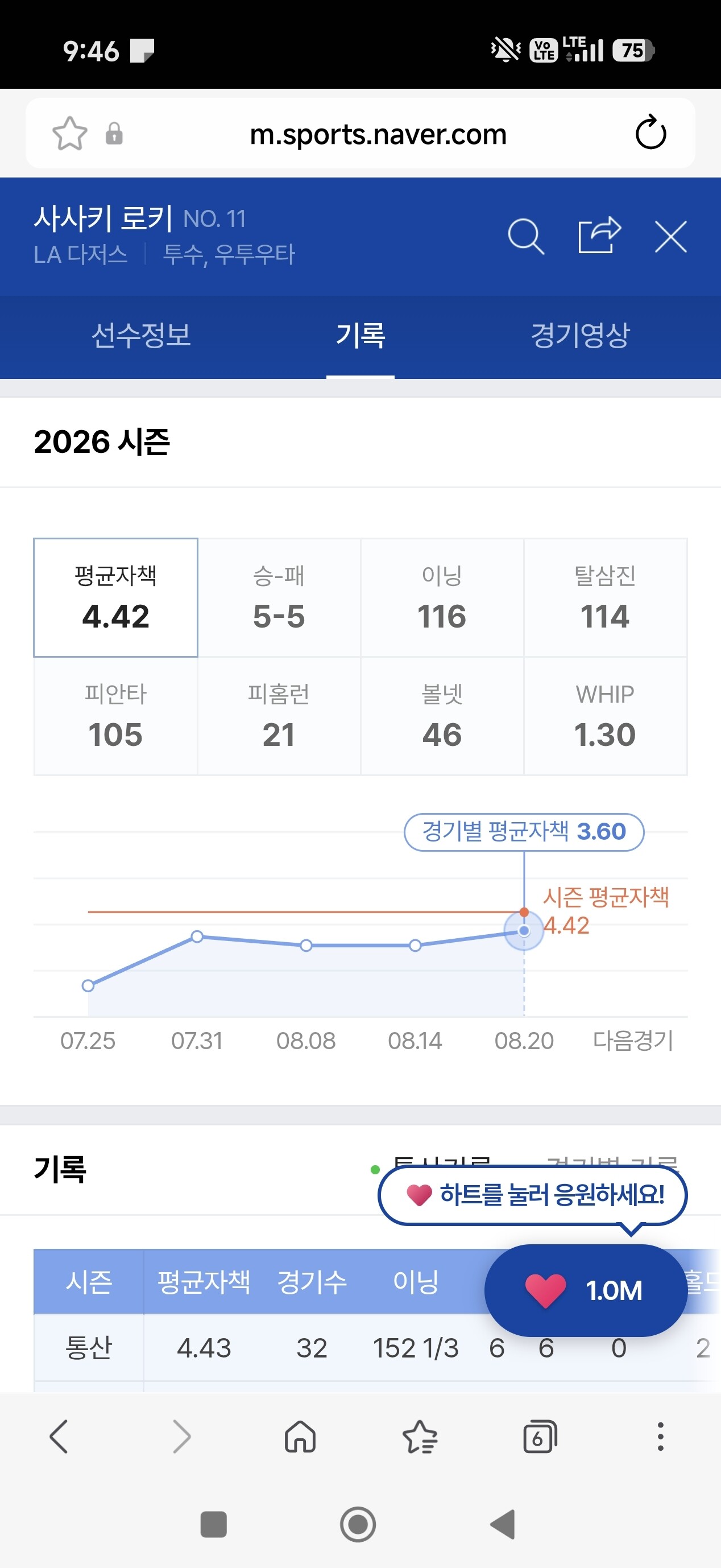Tap the m.sports.naver.com address field
This screenshot has width=721, height=1568.
click(x=378, y=134)
